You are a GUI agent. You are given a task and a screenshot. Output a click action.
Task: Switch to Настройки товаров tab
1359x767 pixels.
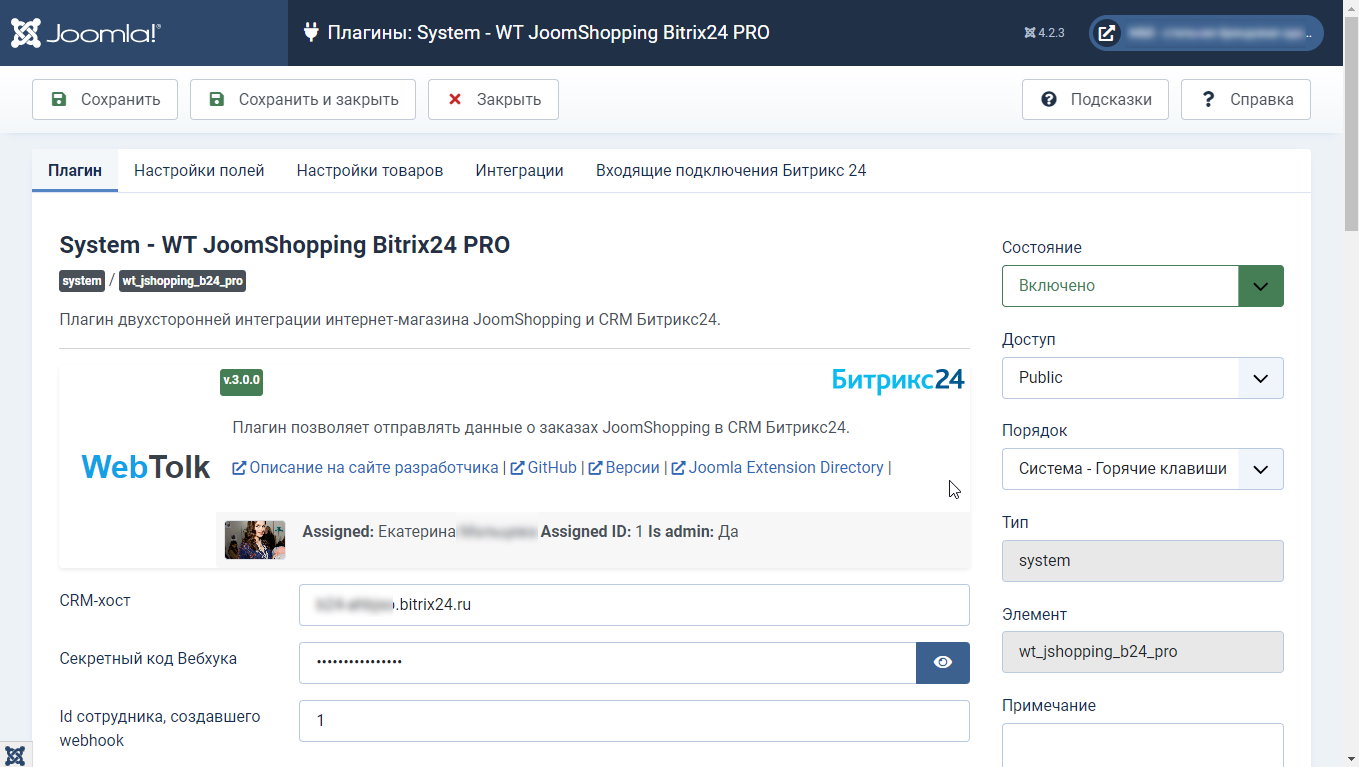pos(369,171)
